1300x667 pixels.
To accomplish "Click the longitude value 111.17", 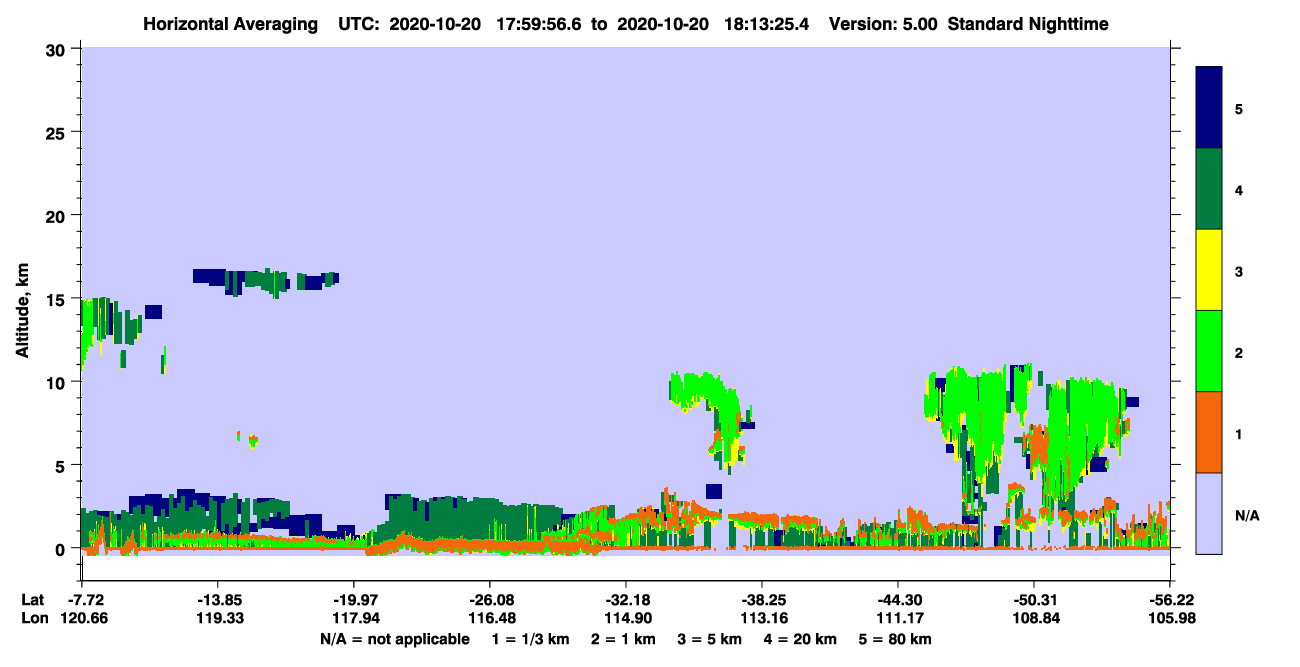I will tap(898, 618).
